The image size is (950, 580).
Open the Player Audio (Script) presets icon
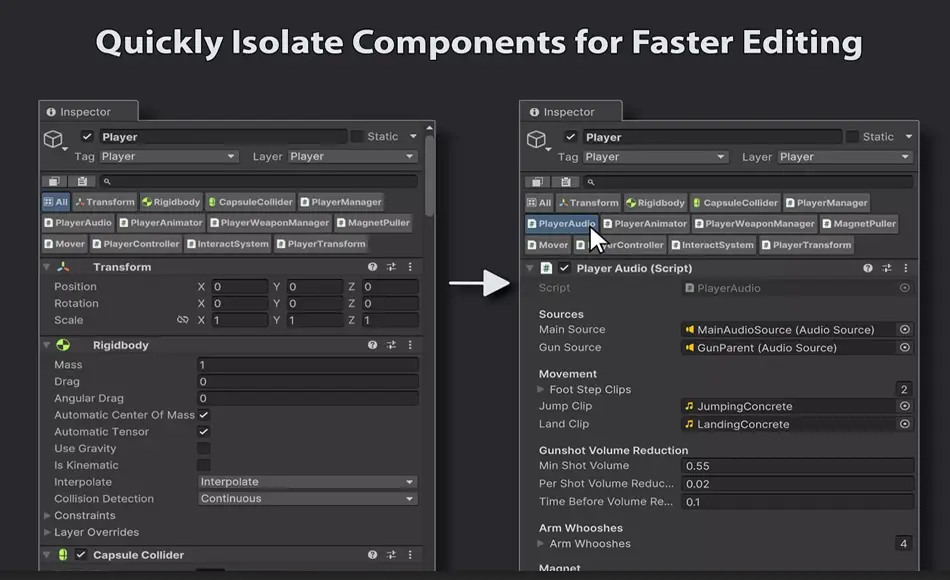point(887,268)
